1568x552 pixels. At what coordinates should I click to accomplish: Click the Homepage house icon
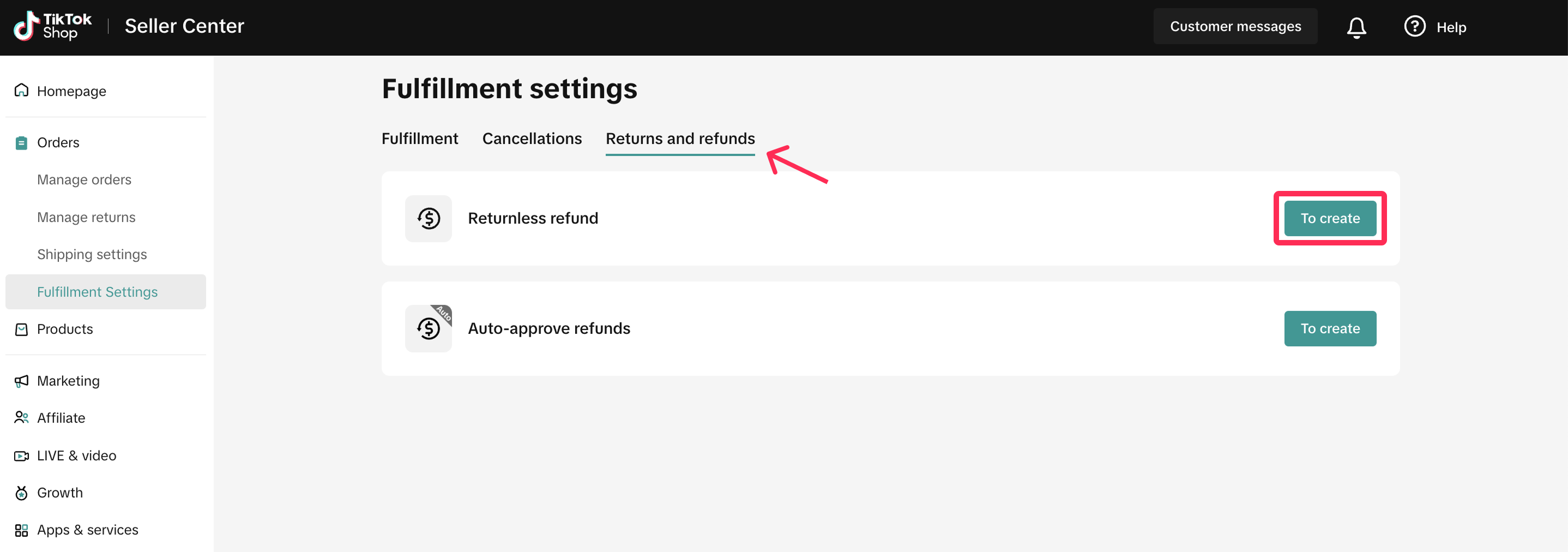[21, 91]
